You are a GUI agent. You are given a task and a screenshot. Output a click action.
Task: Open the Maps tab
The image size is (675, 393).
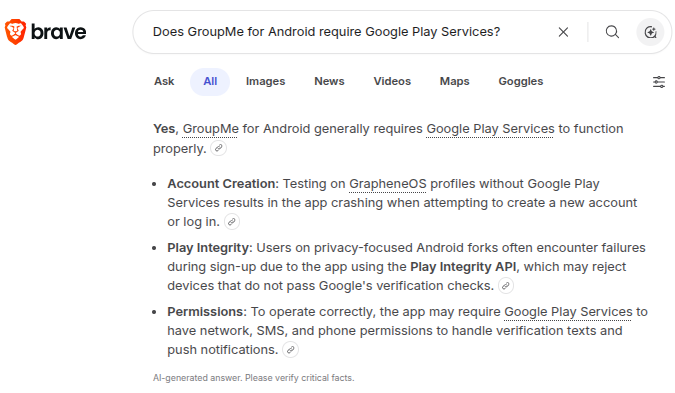(x=455, y=81)
